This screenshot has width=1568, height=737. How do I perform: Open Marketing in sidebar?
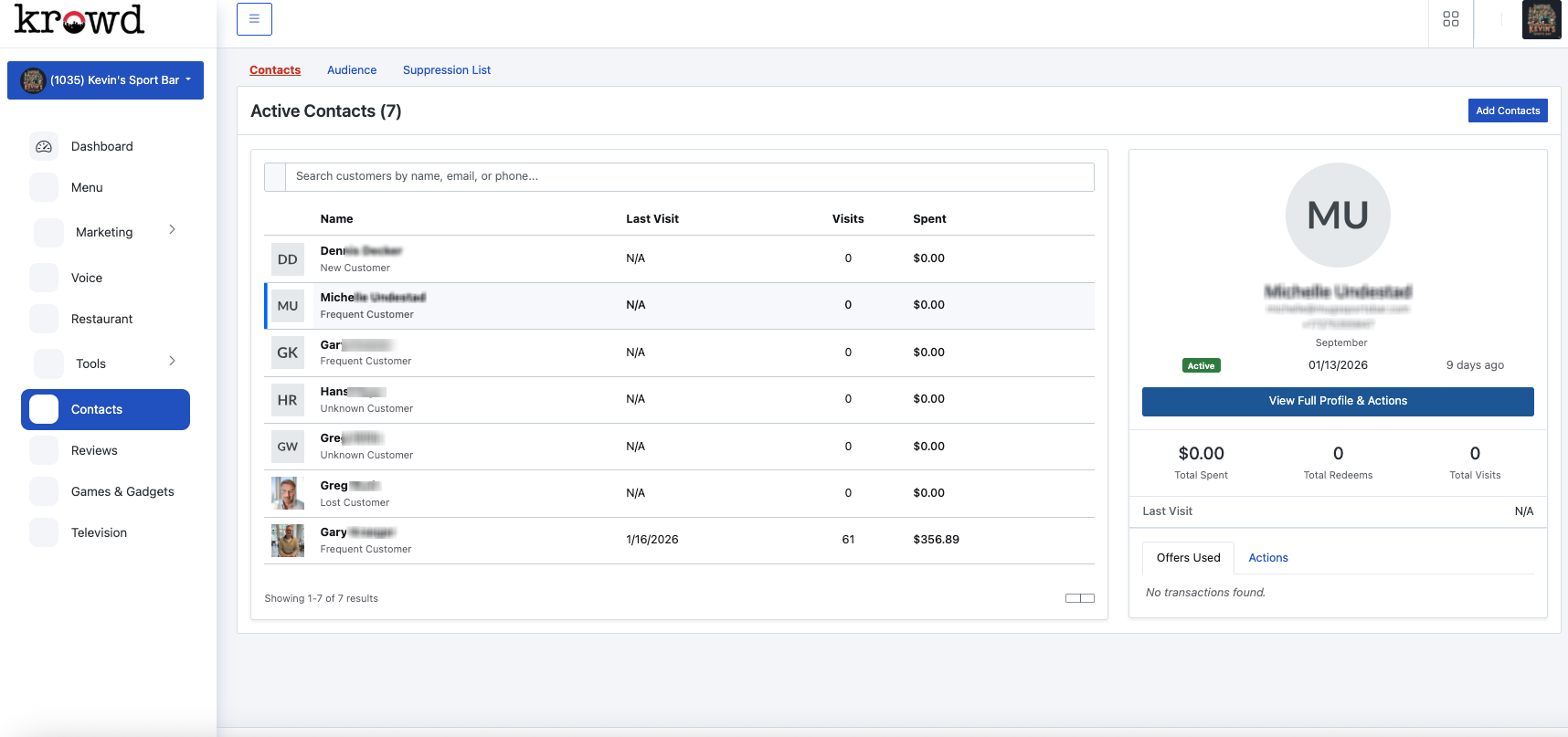(x=104, y=232)
